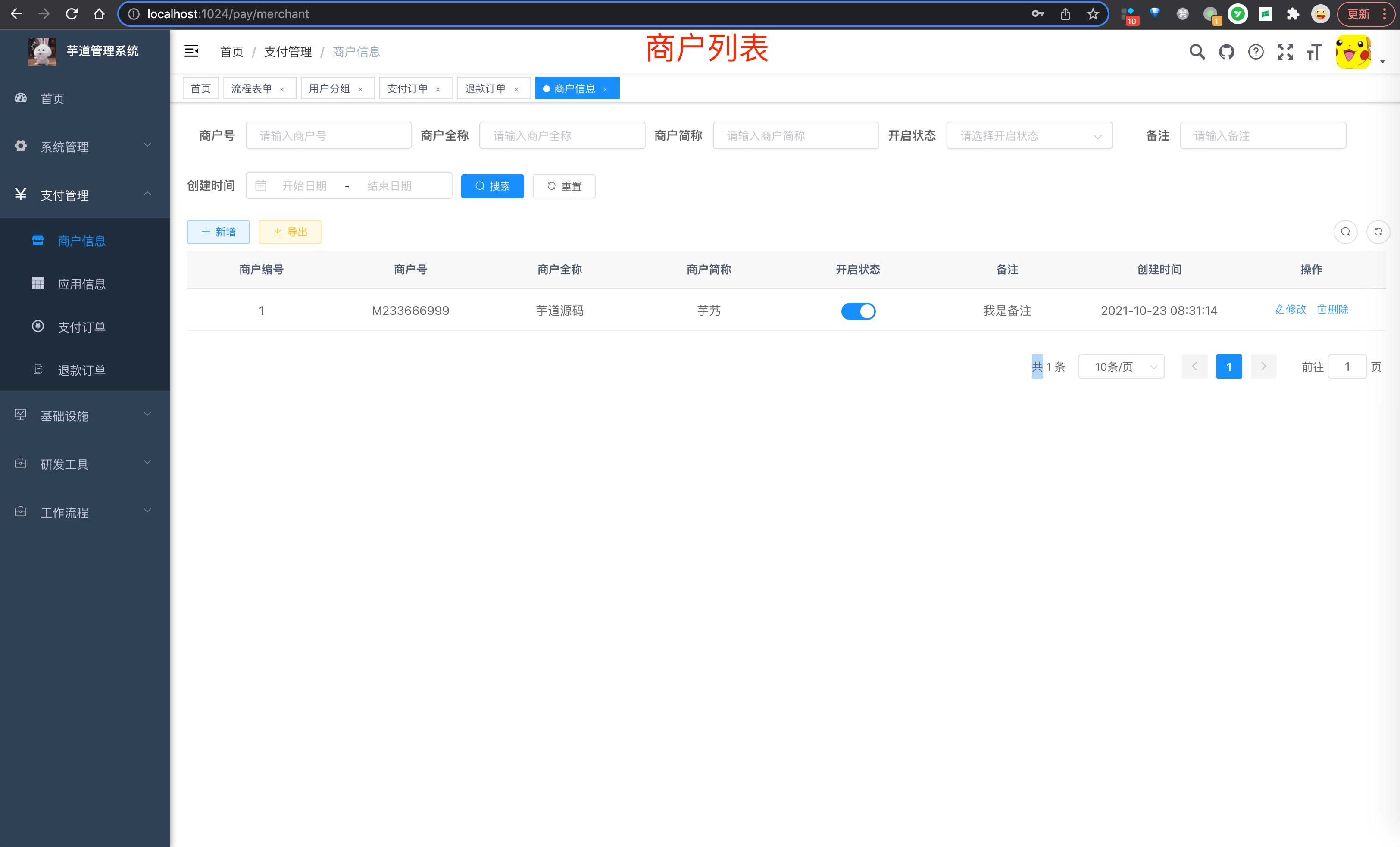The image size is (1400, 847).
Task: Collapse the sidebar with the hamburger icon
Action: pyautogui.click(x=191, y=51)
